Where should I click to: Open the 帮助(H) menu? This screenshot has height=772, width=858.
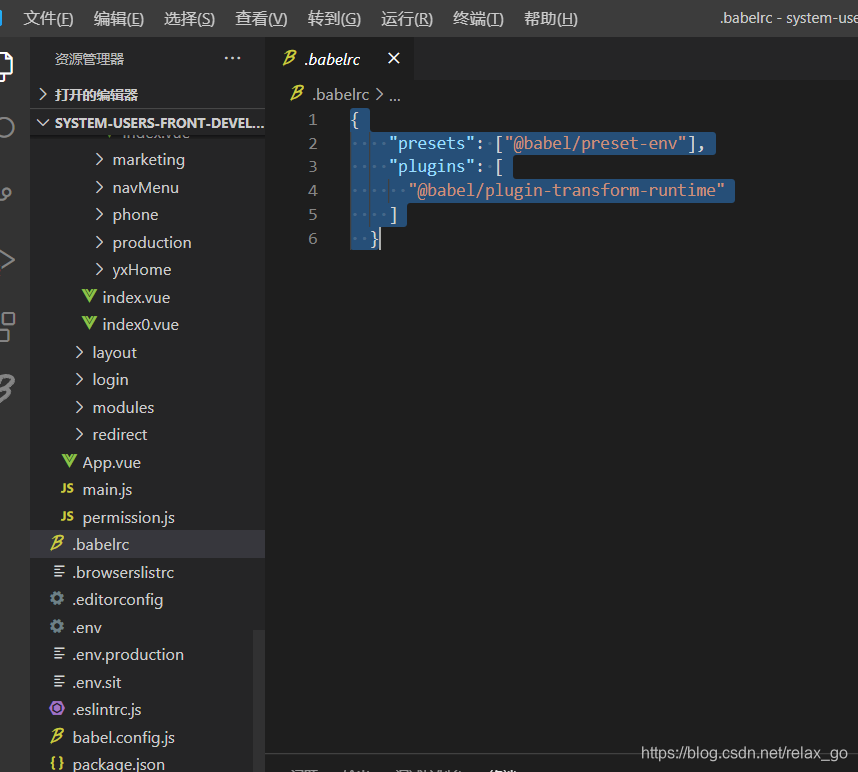(x=550, y=19)
